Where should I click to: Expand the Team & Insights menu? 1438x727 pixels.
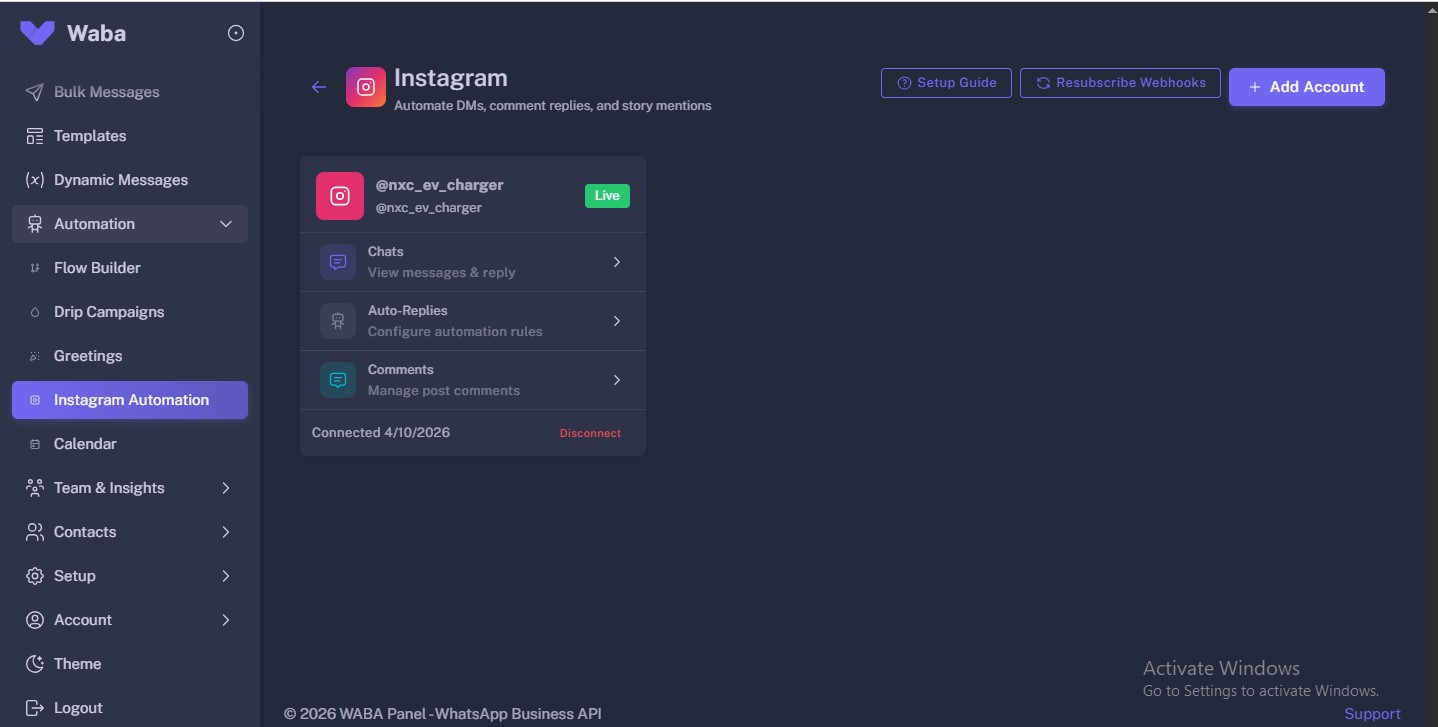(x=226, y=487)
